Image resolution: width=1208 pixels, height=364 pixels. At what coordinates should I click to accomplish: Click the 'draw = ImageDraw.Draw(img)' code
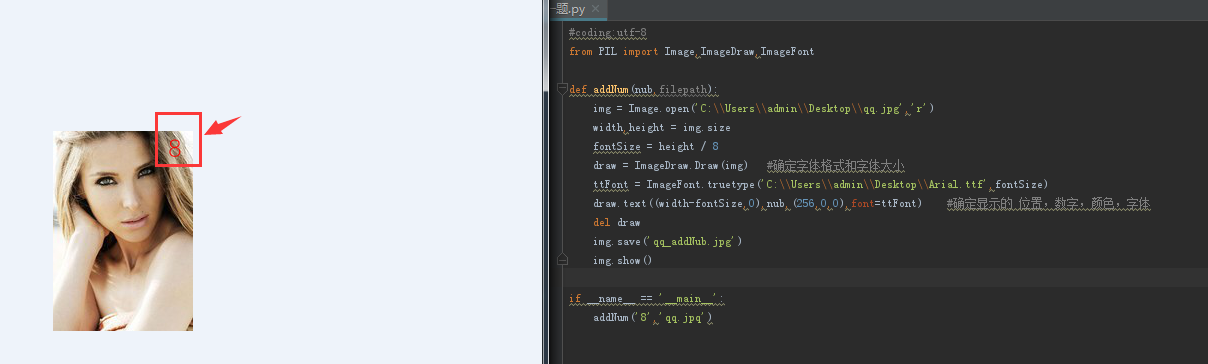[670, 165]
